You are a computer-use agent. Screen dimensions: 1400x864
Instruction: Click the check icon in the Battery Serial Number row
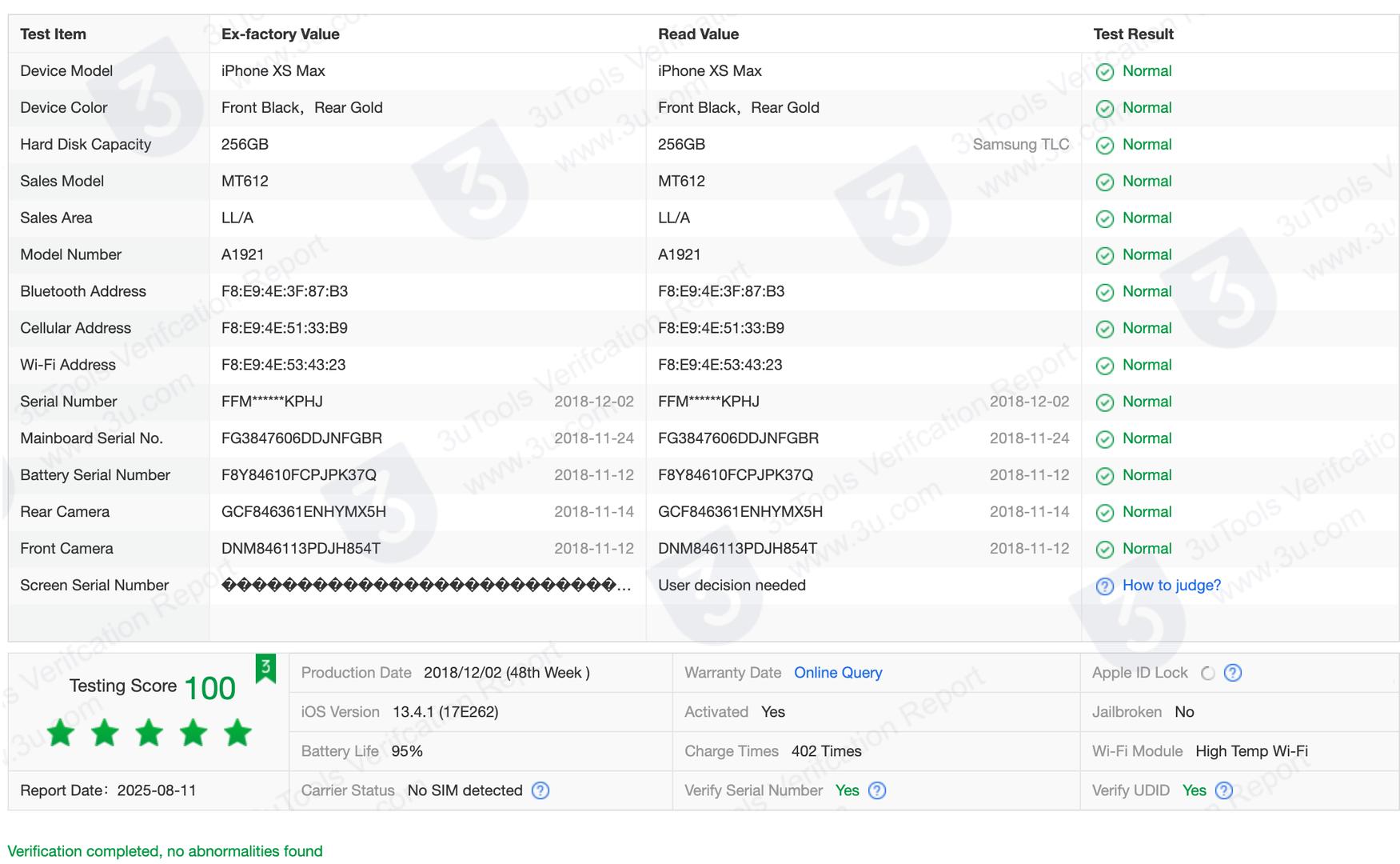point(1104,477)
